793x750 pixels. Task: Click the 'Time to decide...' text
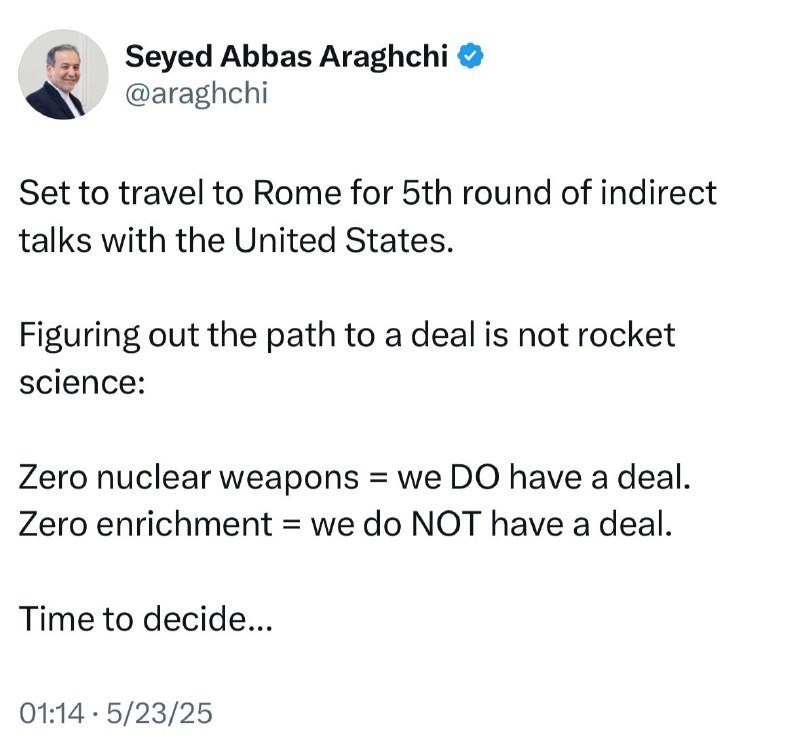pyautogui.click(x=146, y=619)
